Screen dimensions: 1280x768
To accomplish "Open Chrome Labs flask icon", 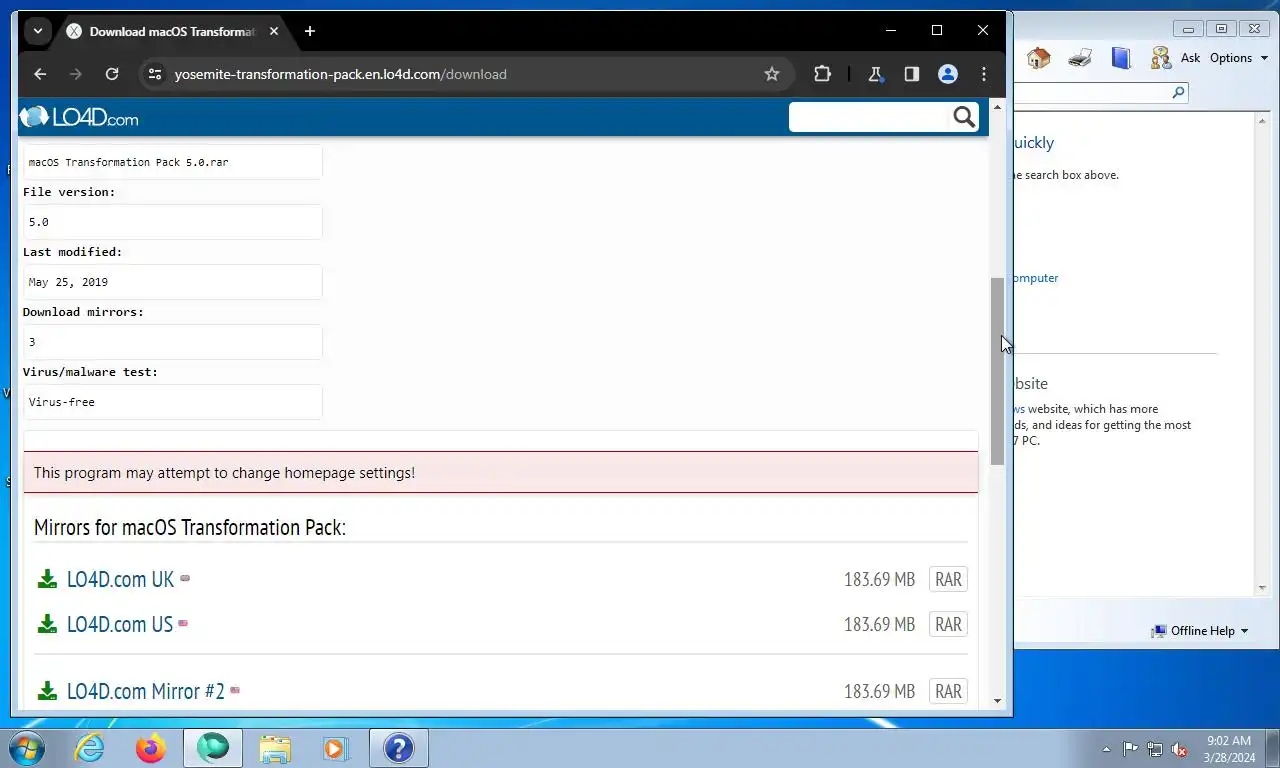I will [876, 74].
